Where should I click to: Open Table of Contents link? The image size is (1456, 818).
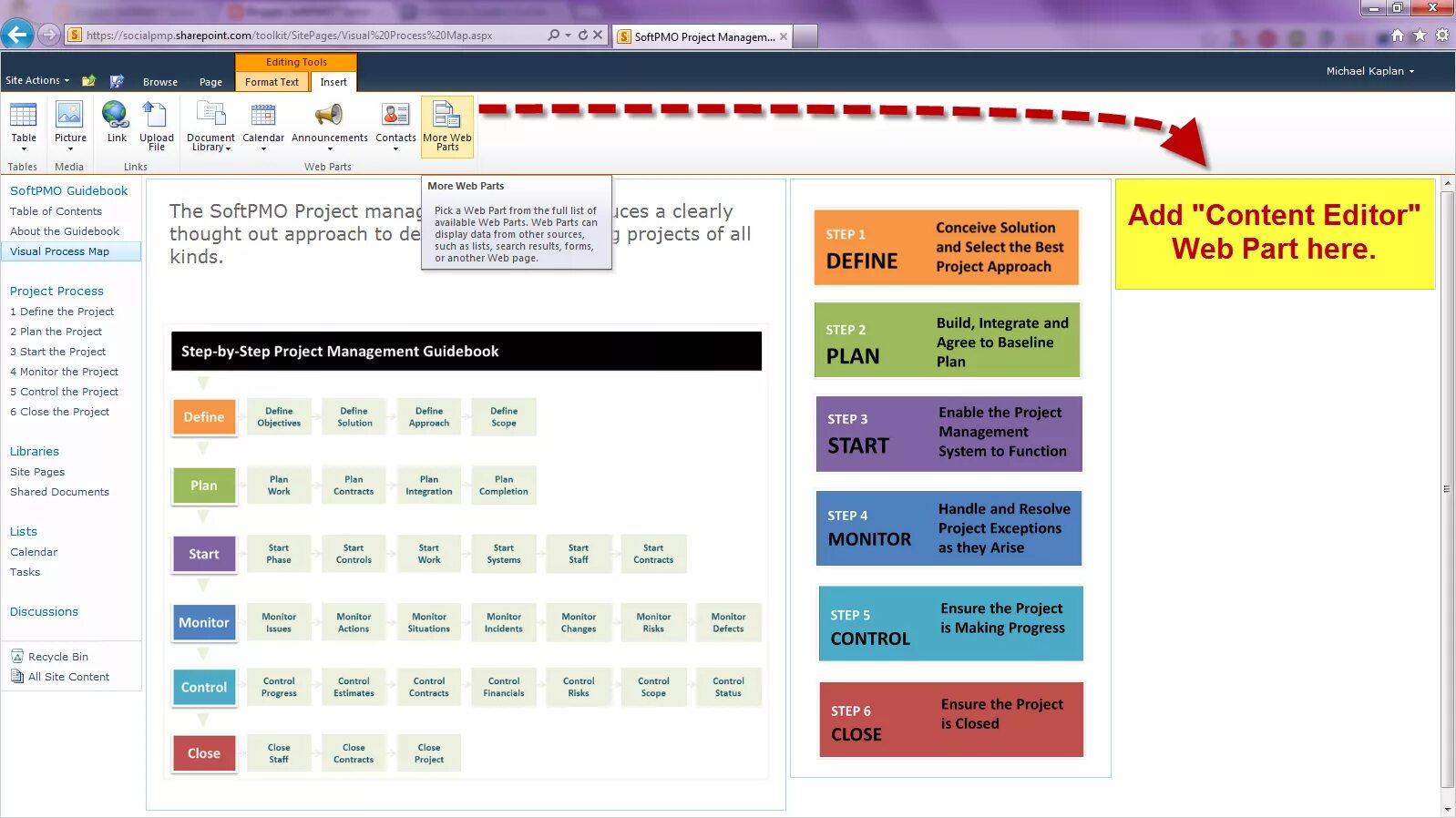pyautogui.click(x=56, y=211)
